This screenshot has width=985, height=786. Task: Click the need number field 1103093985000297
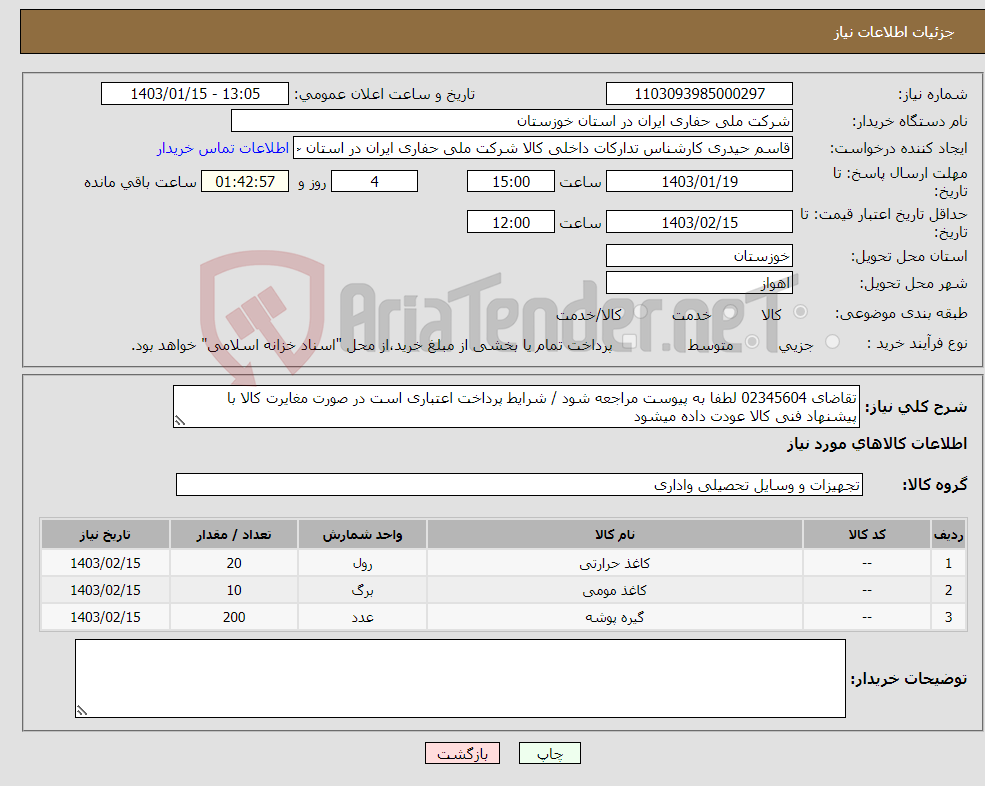(699, 94)
